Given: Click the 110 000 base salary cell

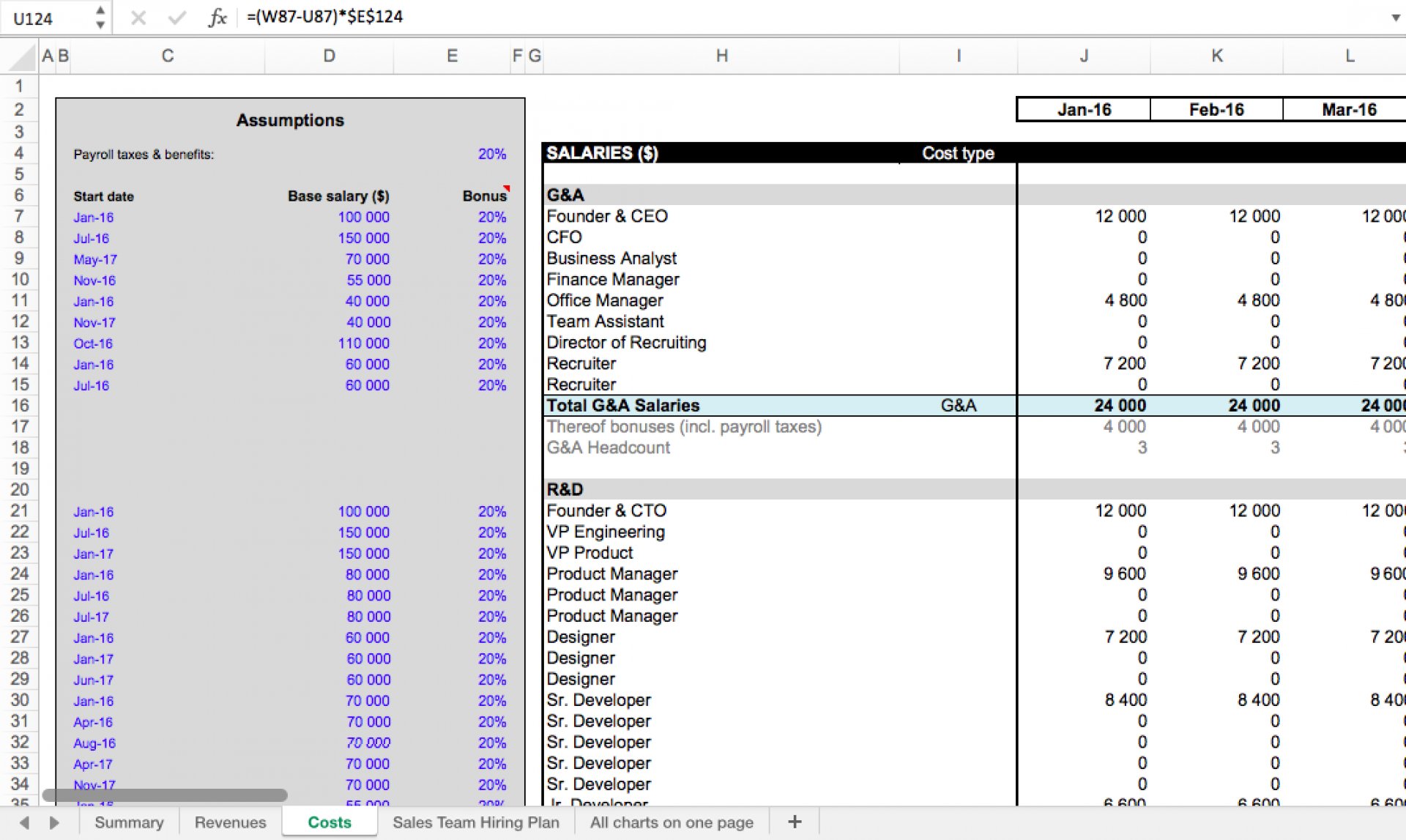Looking at the screenshot, I should tap(363, 343).
